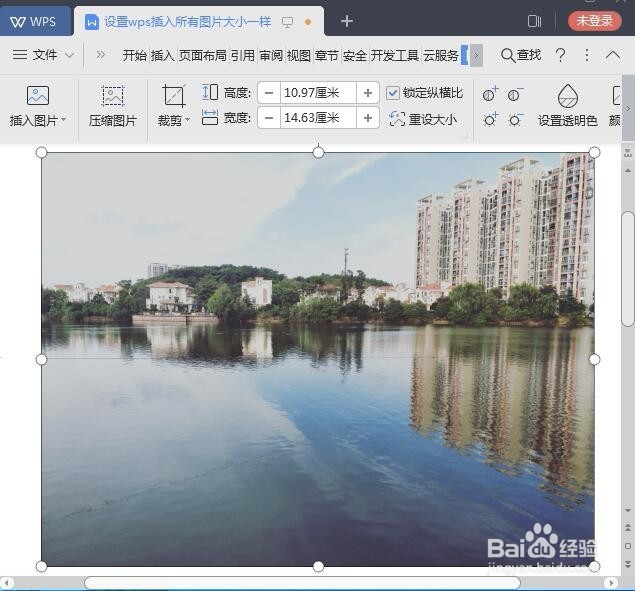Click the height field showing 10.97厘米

318,93
